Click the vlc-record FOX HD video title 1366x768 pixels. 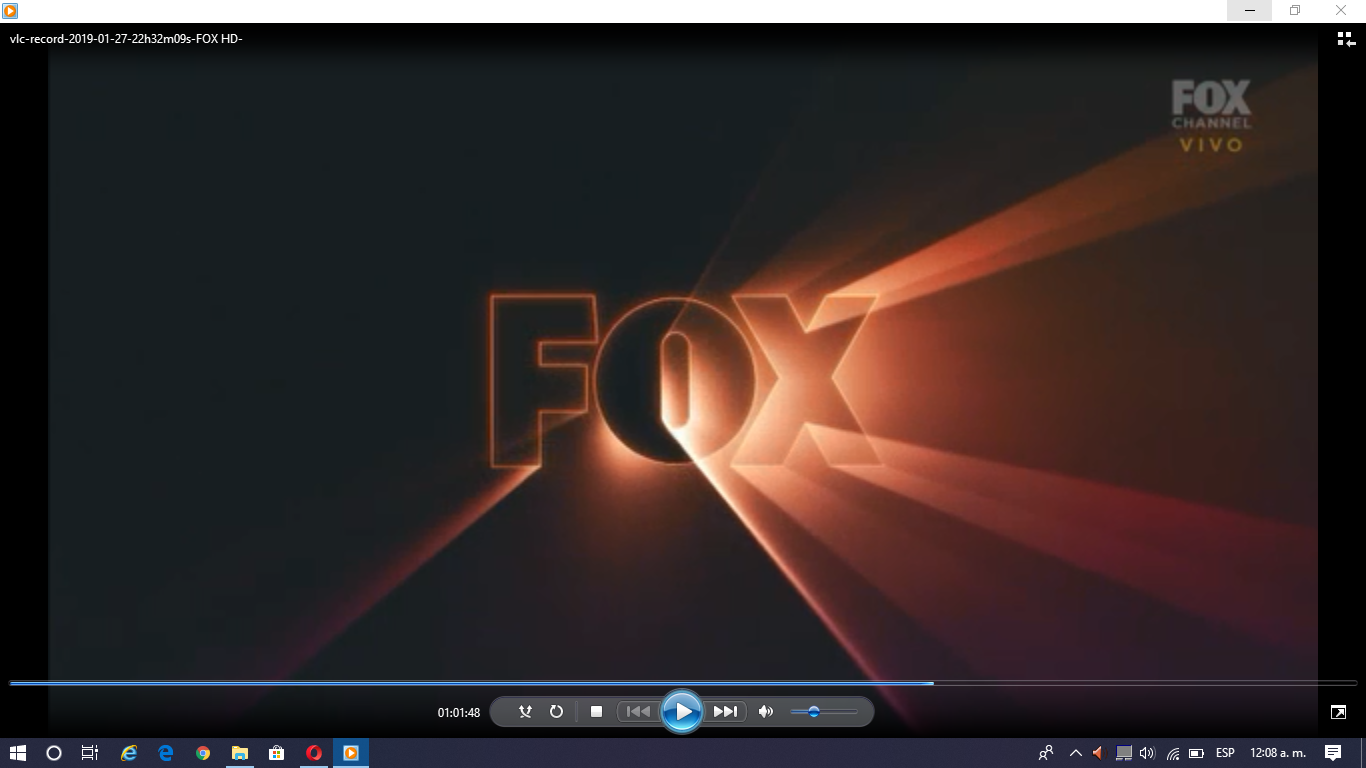(126, 39)
